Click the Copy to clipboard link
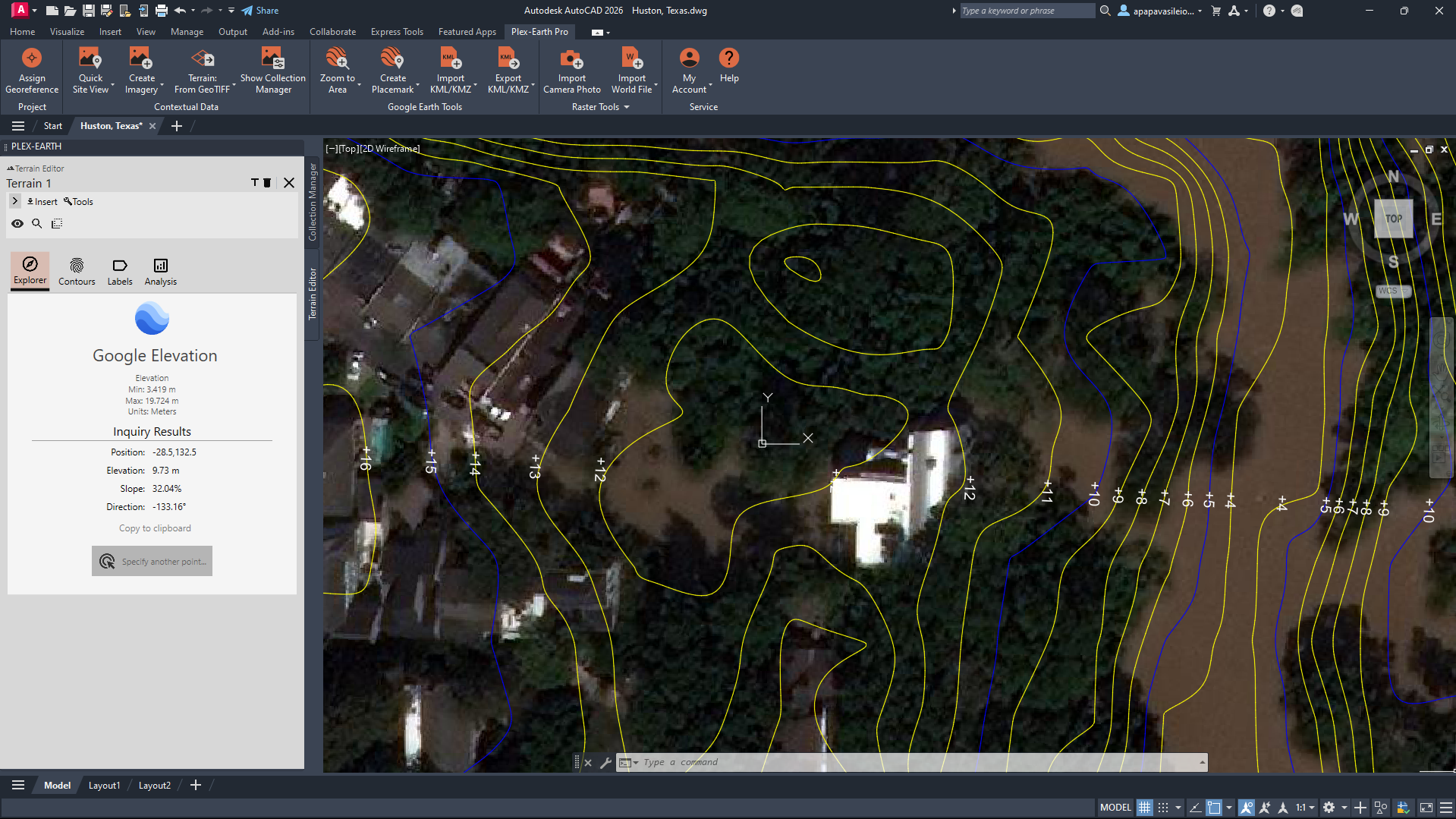Screen dimensions: 1456x819 (x=154, y=528)
